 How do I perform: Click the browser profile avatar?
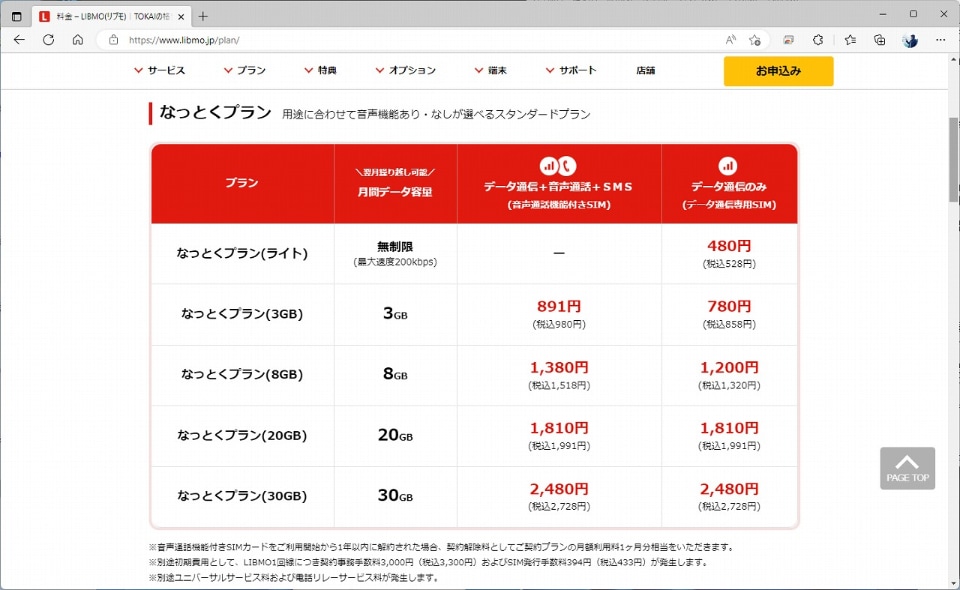point(910,40)
